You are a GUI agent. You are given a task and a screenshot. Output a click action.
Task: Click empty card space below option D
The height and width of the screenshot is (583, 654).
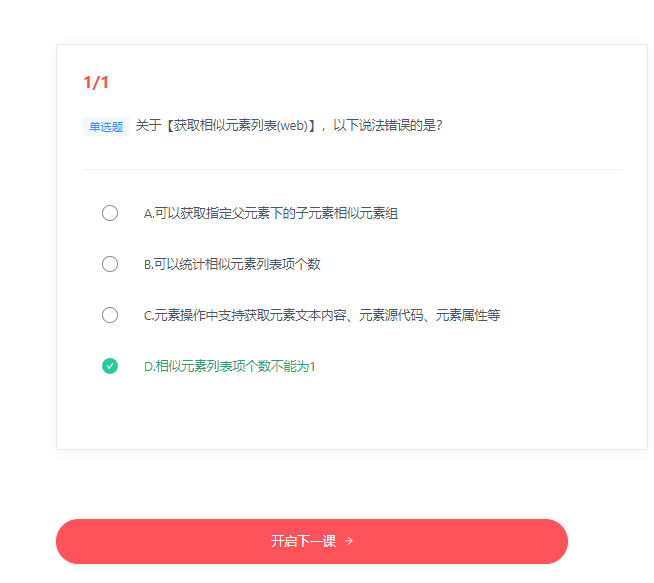[x=352, y=415]
